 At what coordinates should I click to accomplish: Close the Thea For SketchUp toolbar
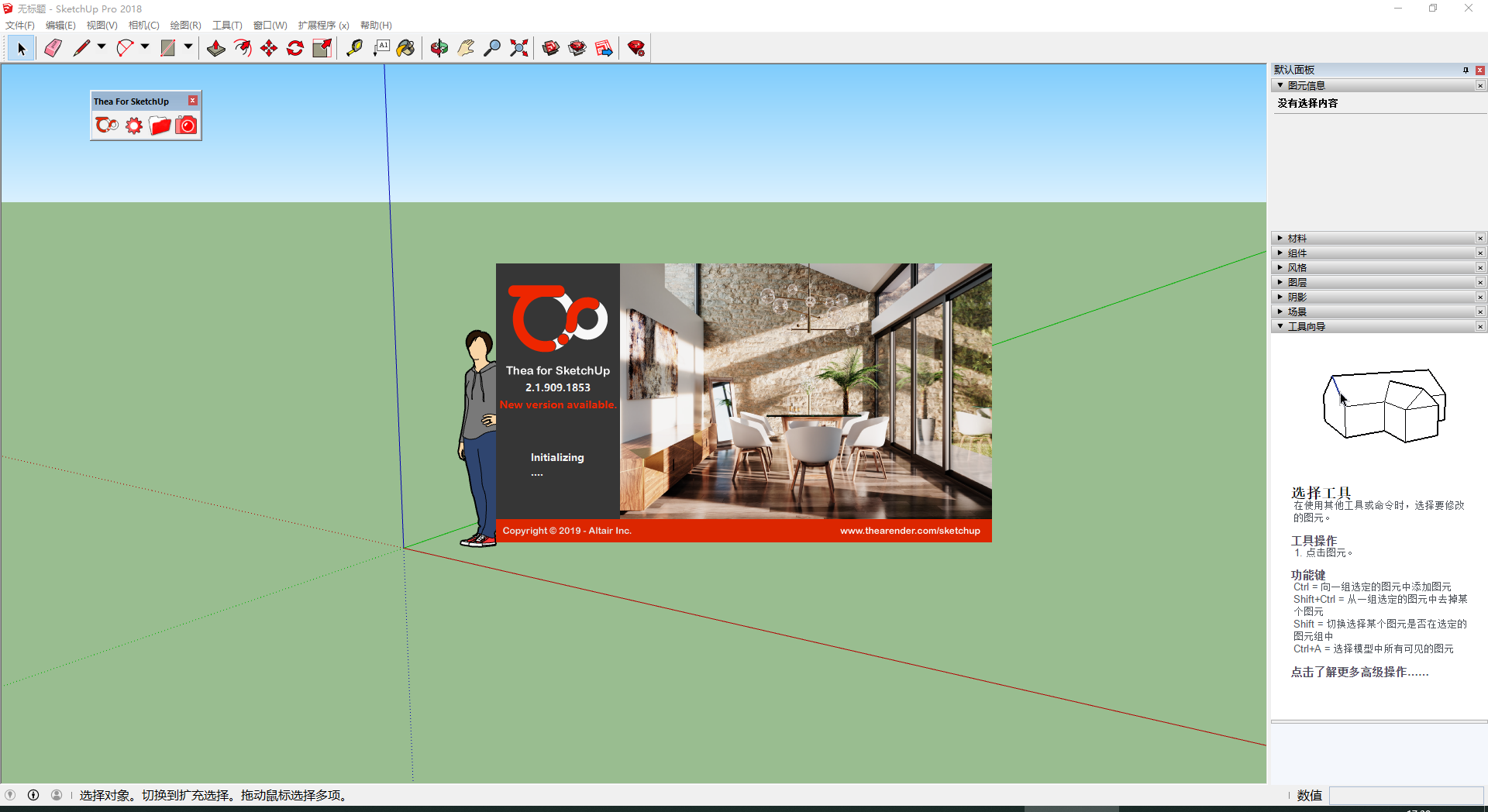click(x=193, y=101)
